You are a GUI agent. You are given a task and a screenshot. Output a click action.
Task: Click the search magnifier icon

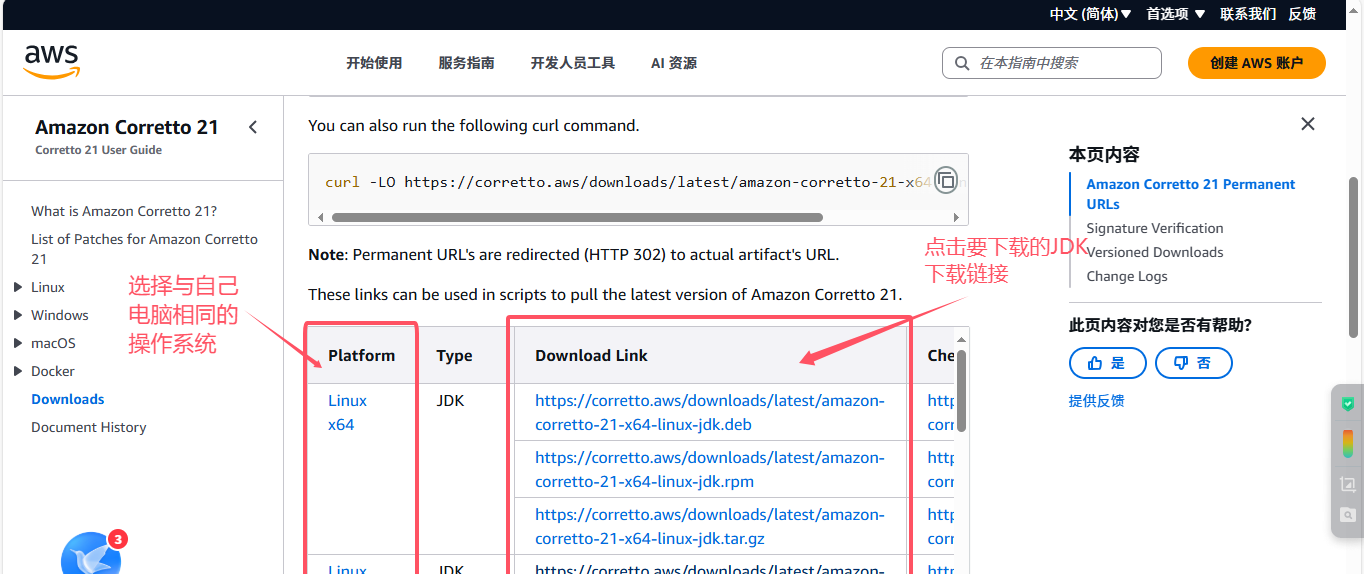click(962, 63)
